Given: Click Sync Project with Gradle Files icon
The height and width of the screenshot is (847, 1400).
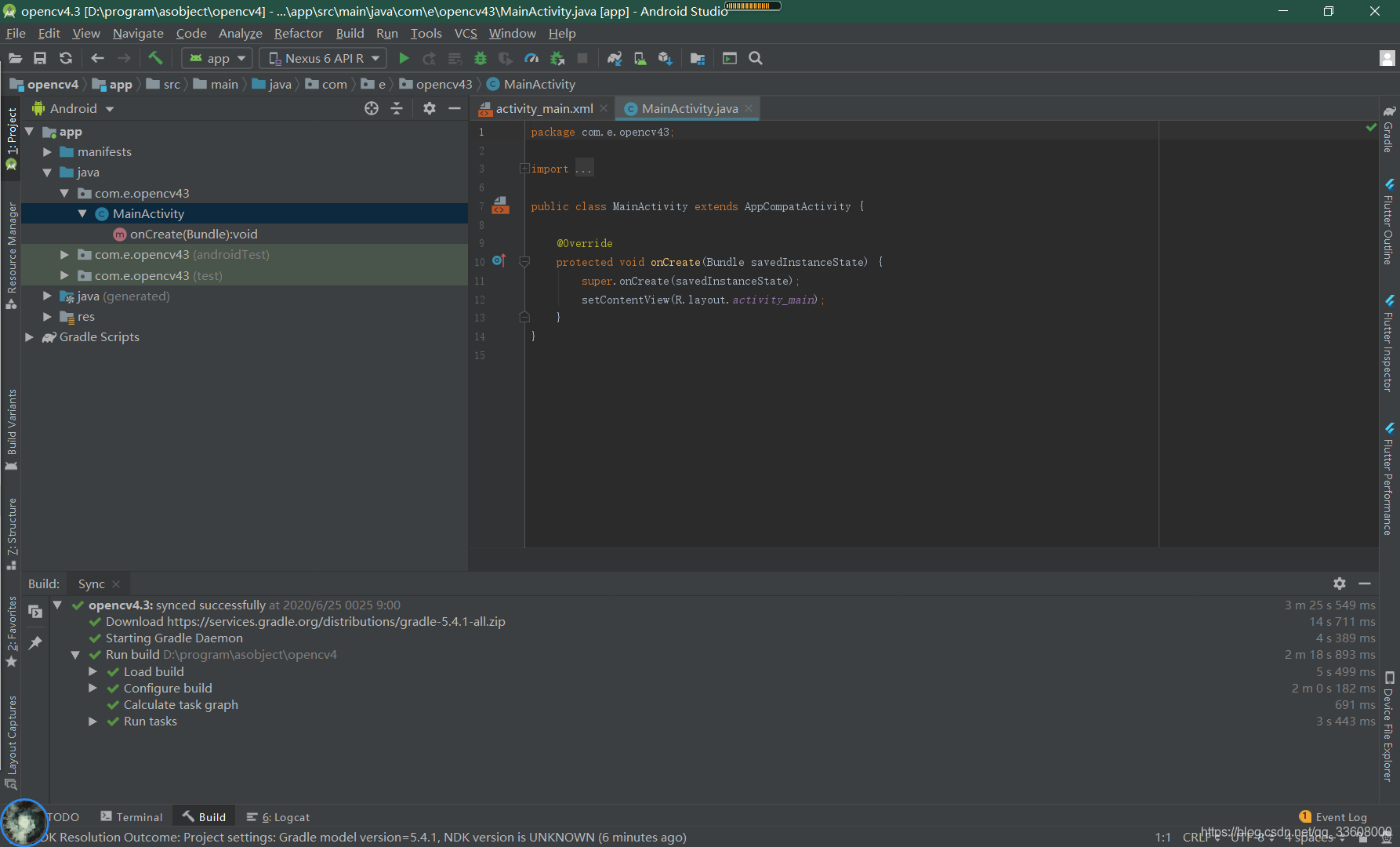Looking at the screenshot, I should (x=615, y=58).
